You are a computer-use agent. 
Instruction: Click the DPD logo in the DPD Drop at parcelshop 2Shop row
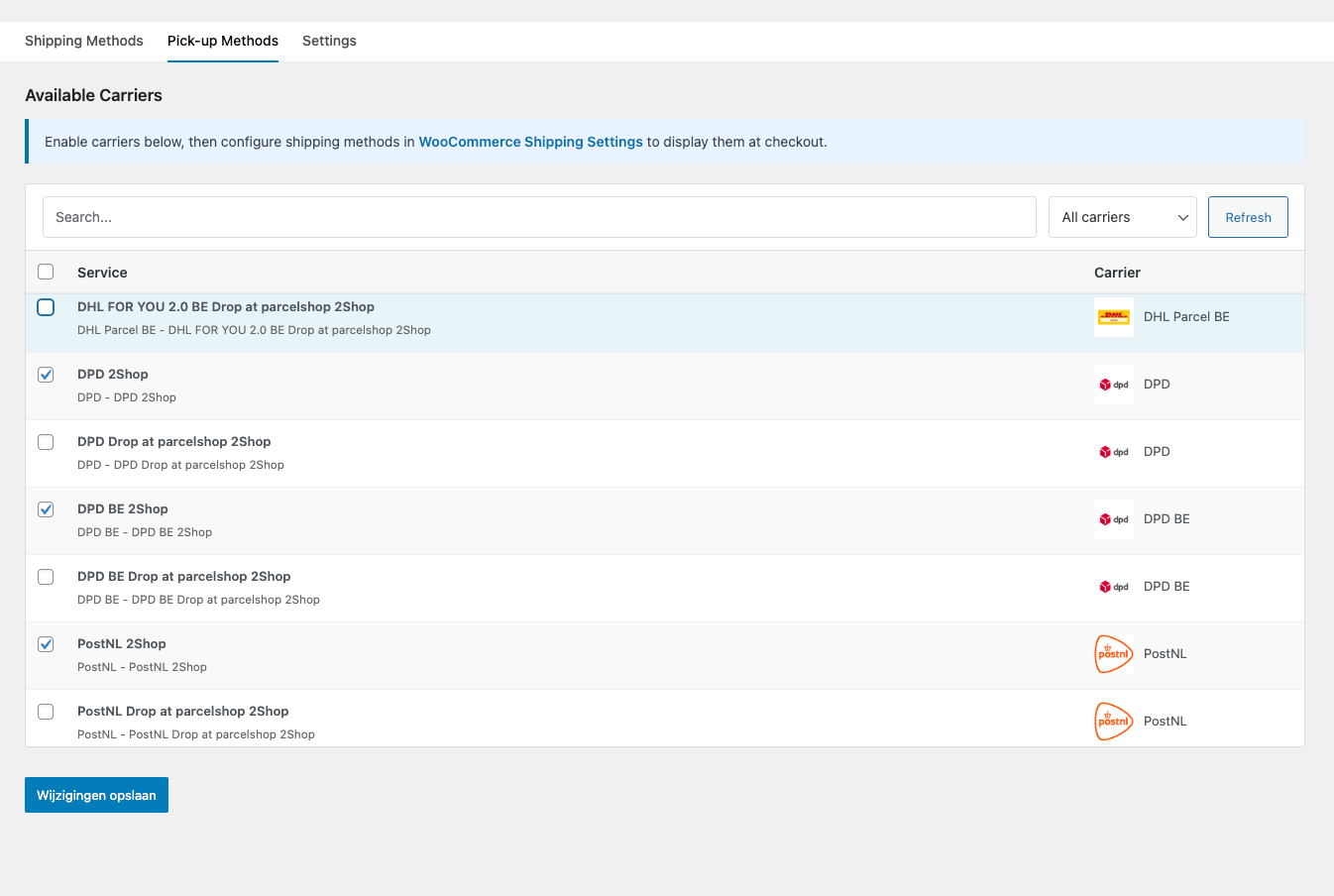1114,452
